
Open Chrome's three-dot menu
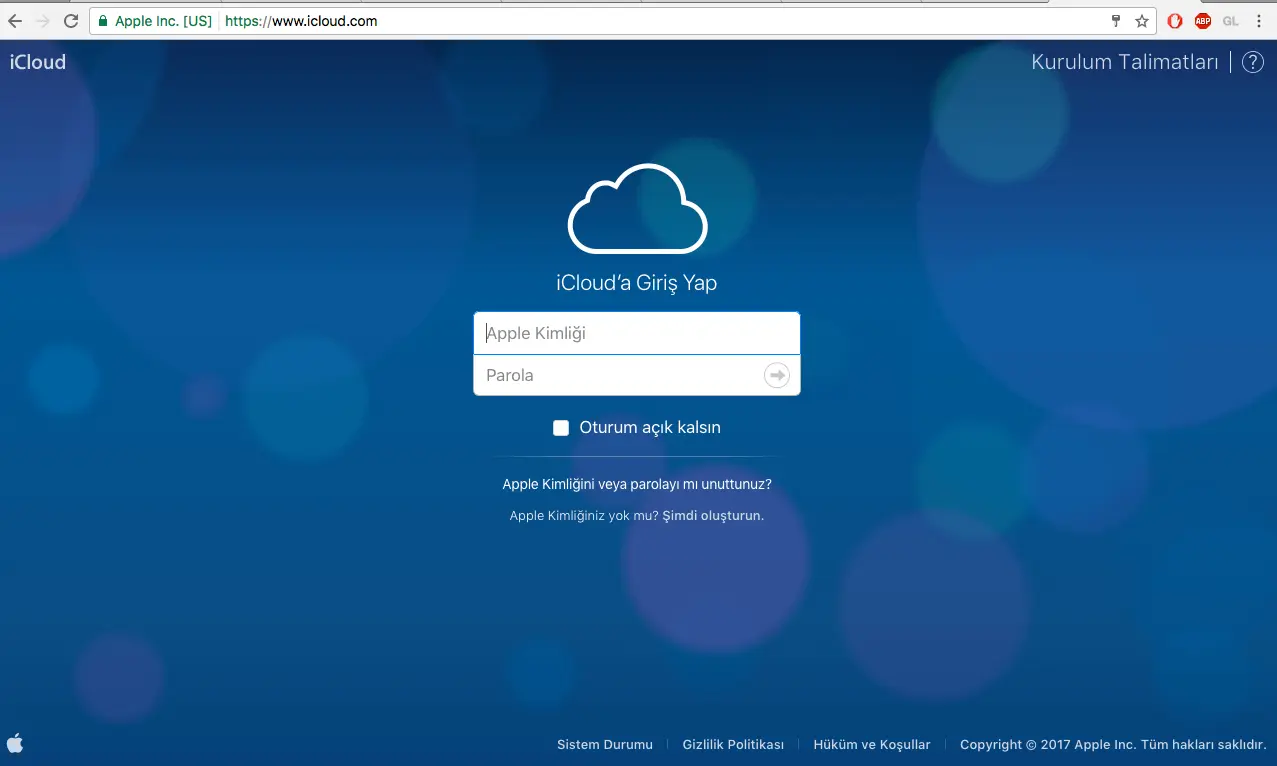pyautogui.click(x=1259, y=21)
